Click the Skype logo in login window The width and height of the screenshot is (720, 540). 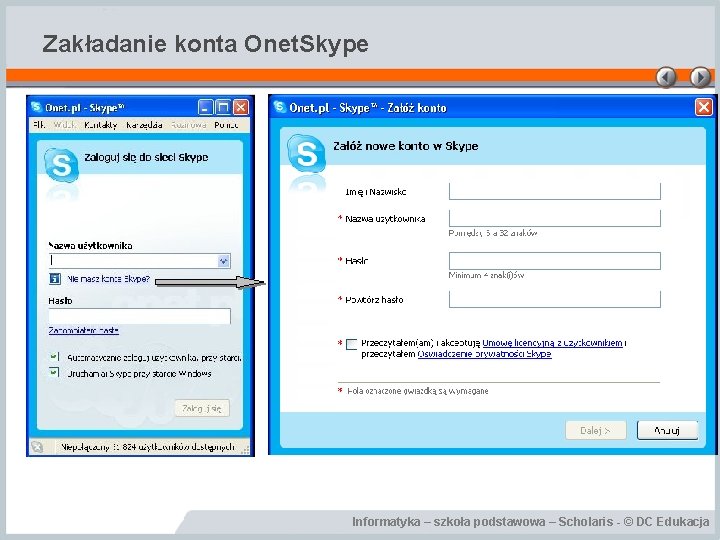pos(61,165)
